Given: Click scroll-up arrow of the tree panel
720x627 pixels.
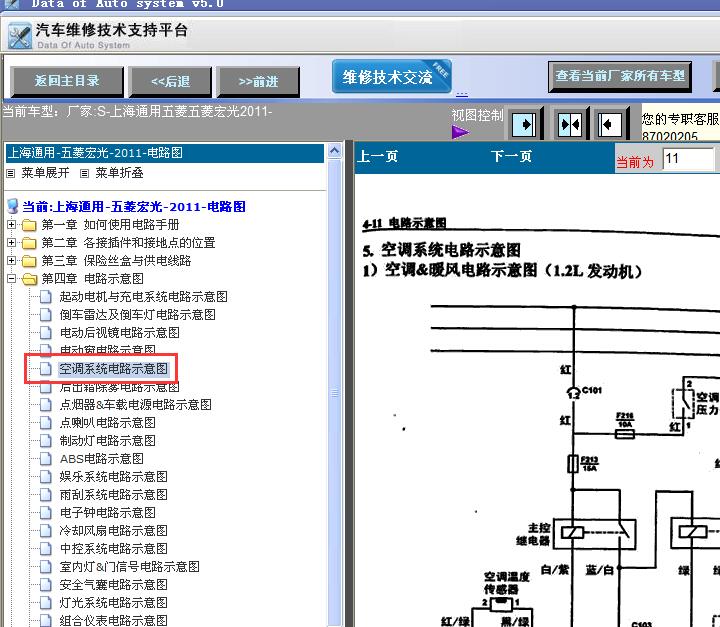Looking at the screenshot, I should (335, 151).
